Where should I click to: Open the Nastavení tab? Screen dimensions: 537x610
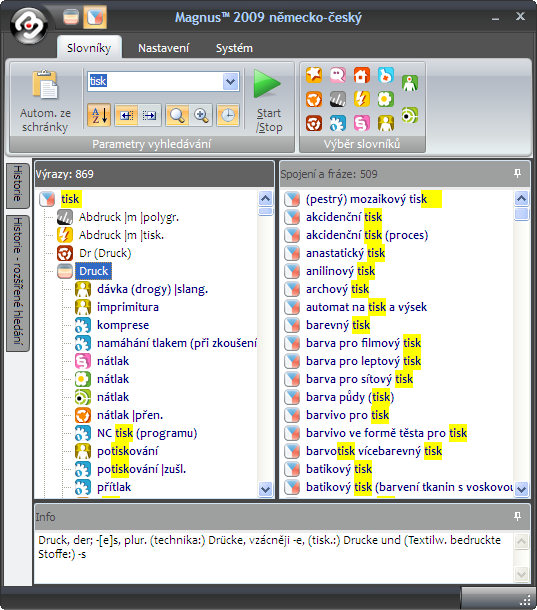click(163, 48)
